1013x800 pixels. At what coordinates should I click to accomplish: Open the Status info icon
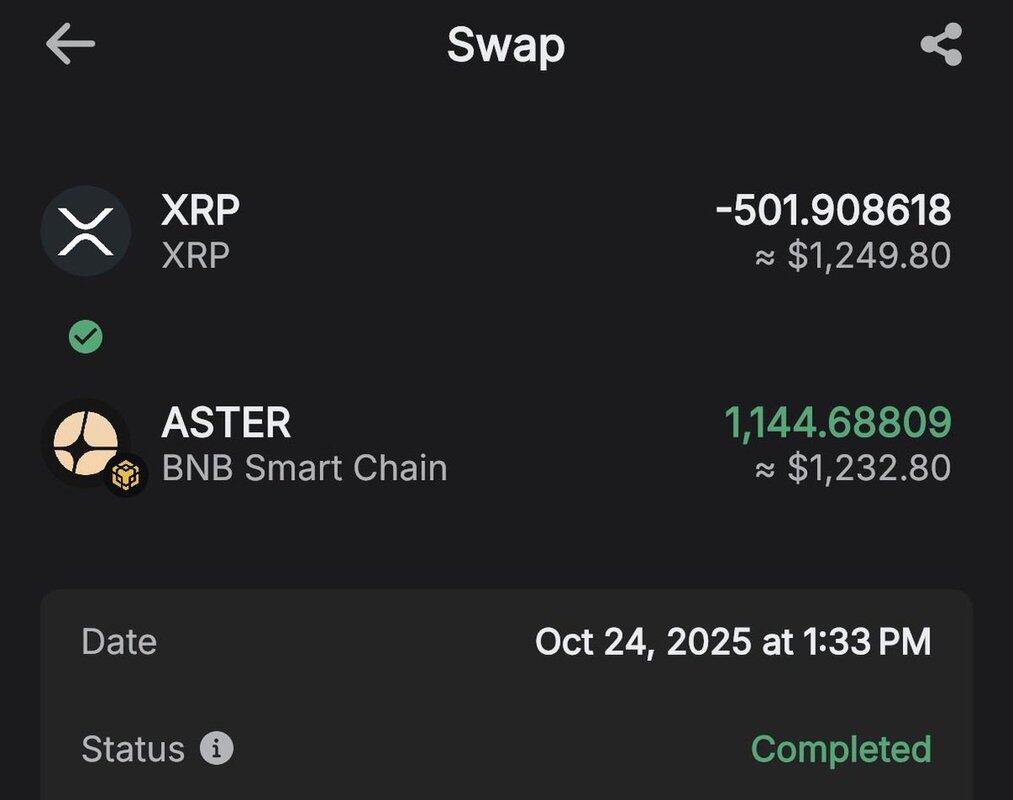(x=216, y=748)
